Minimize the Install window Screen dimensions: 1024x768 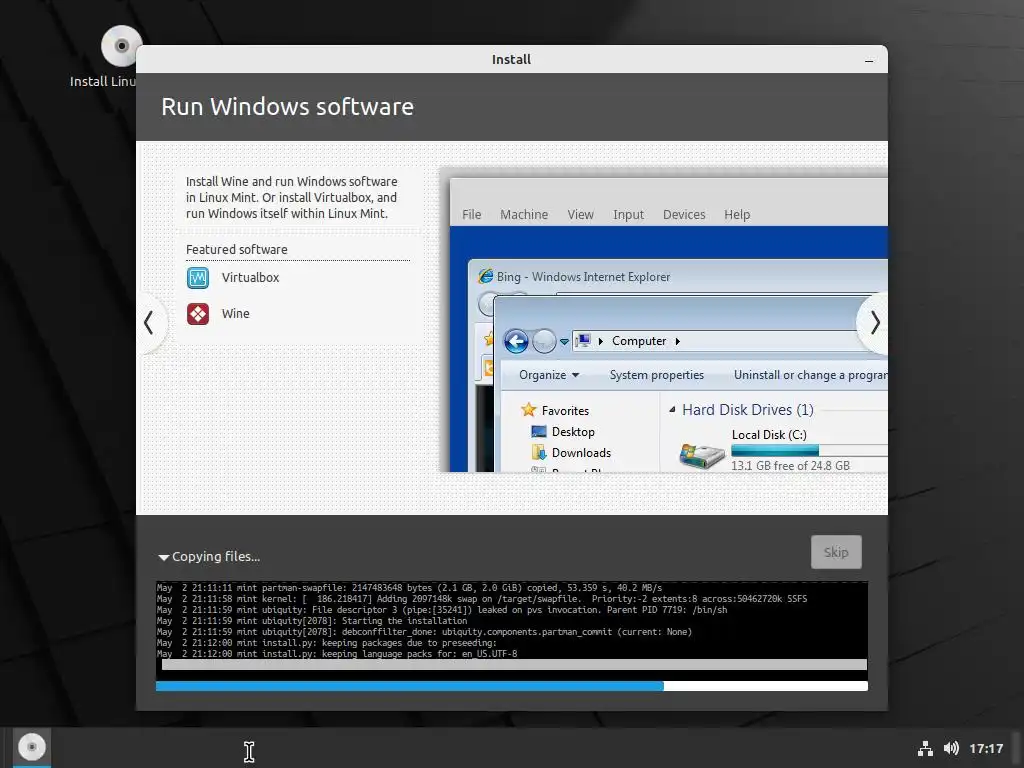[869, 60]
